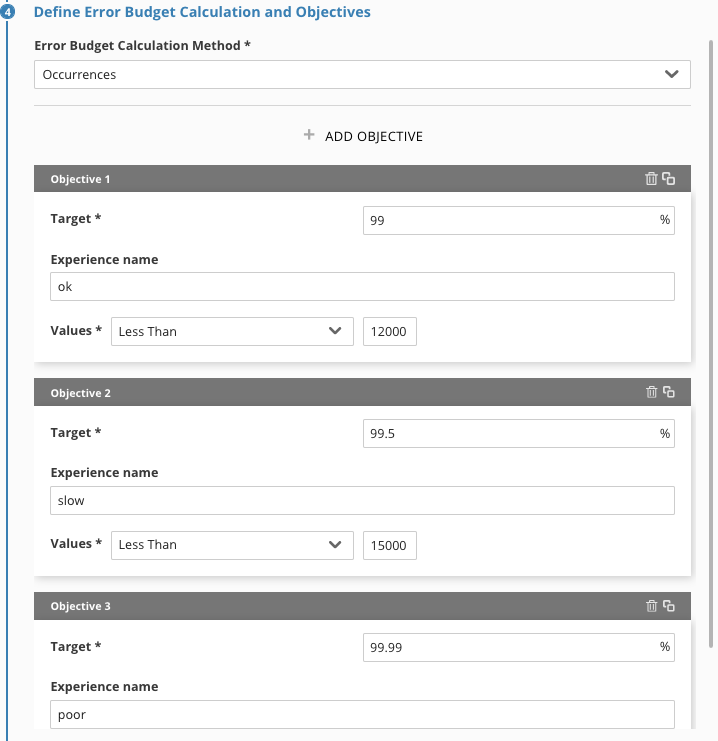The image size is (718, 741).
Task: Select the experience name field containing slow
Action: click(x=362, y=500)
